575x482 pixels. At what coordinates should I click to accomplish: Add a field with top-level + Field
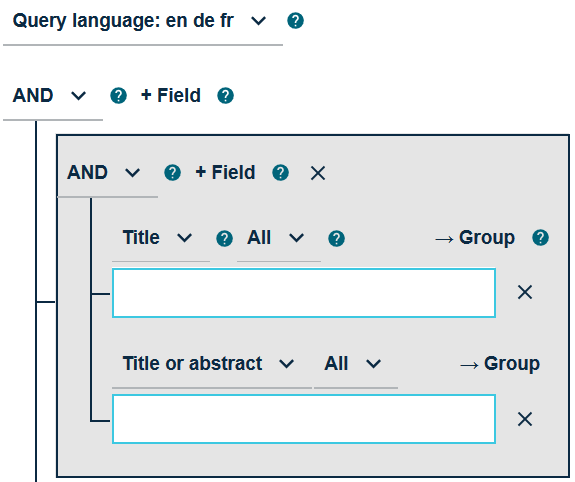[171, 96]
